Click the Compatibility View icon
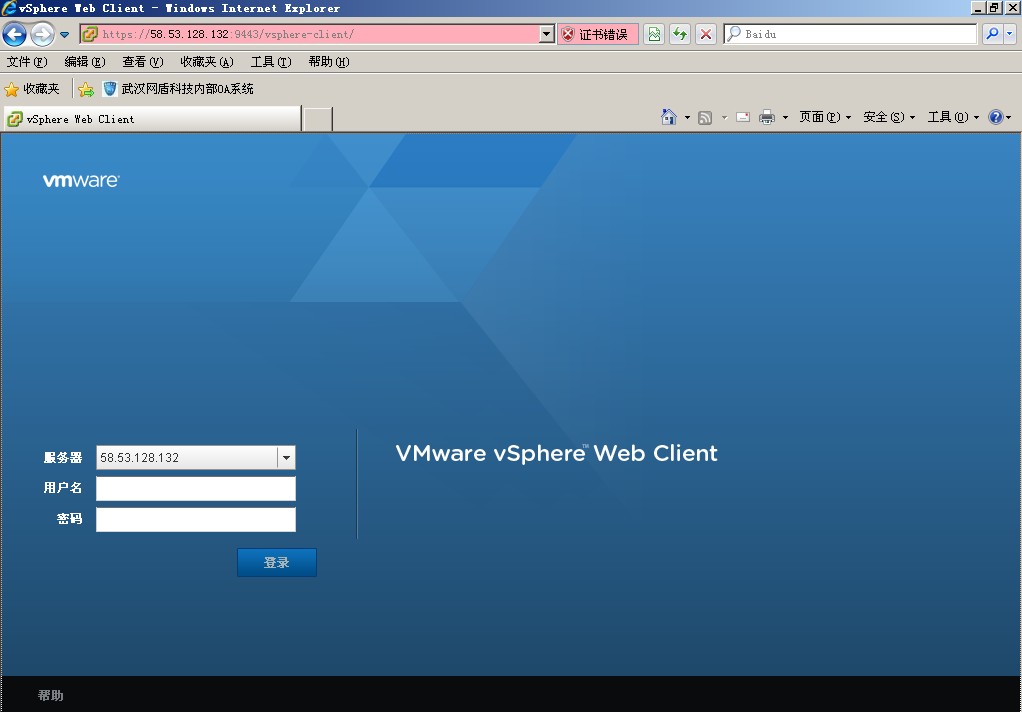This screenshot has height=712, width=1022. click(655, 35)
